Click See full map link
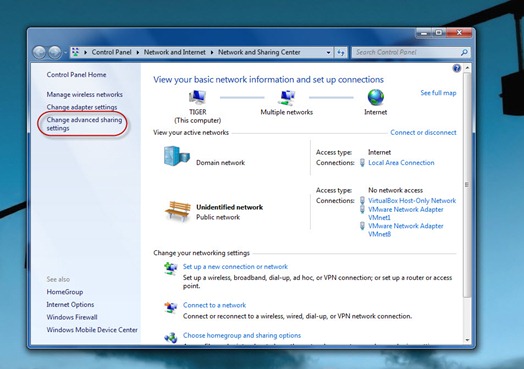This screenshot has width=524, height=369. click(438, 93)
